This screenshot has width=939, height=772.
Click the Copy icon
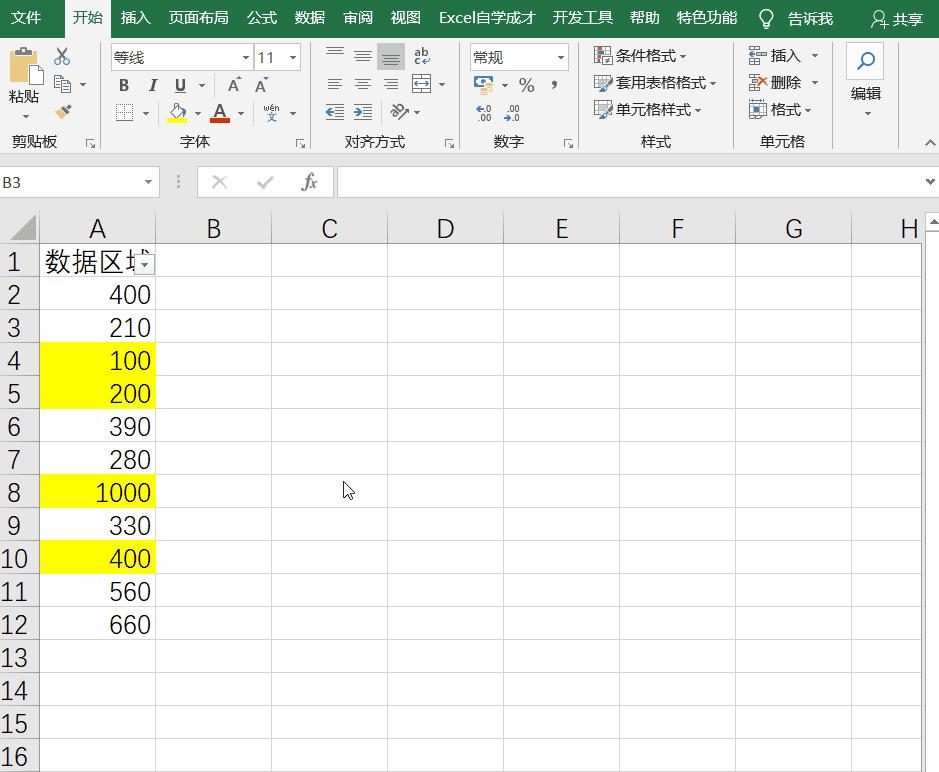pos(62,84)
